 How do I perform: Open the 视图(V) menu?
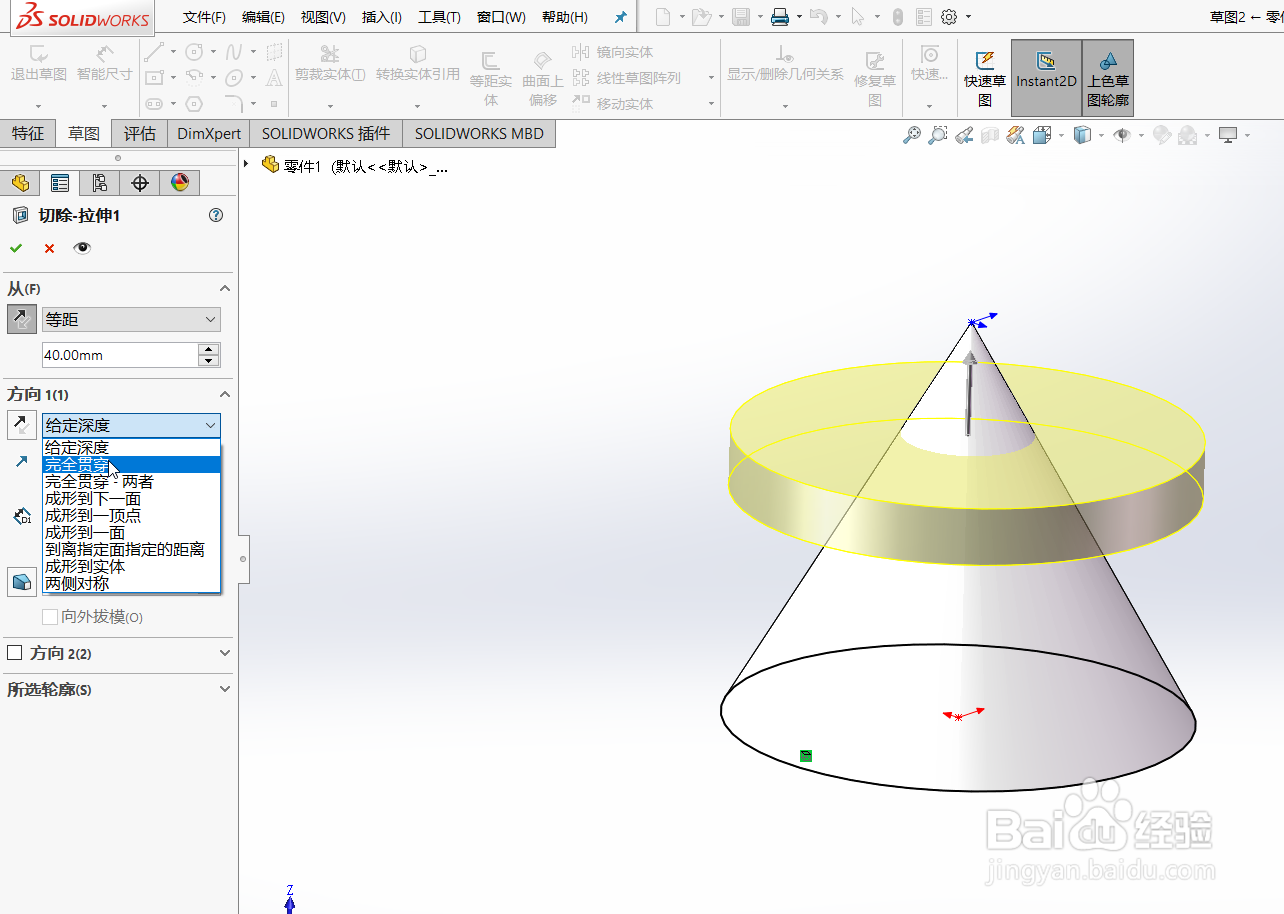point(323,17)
